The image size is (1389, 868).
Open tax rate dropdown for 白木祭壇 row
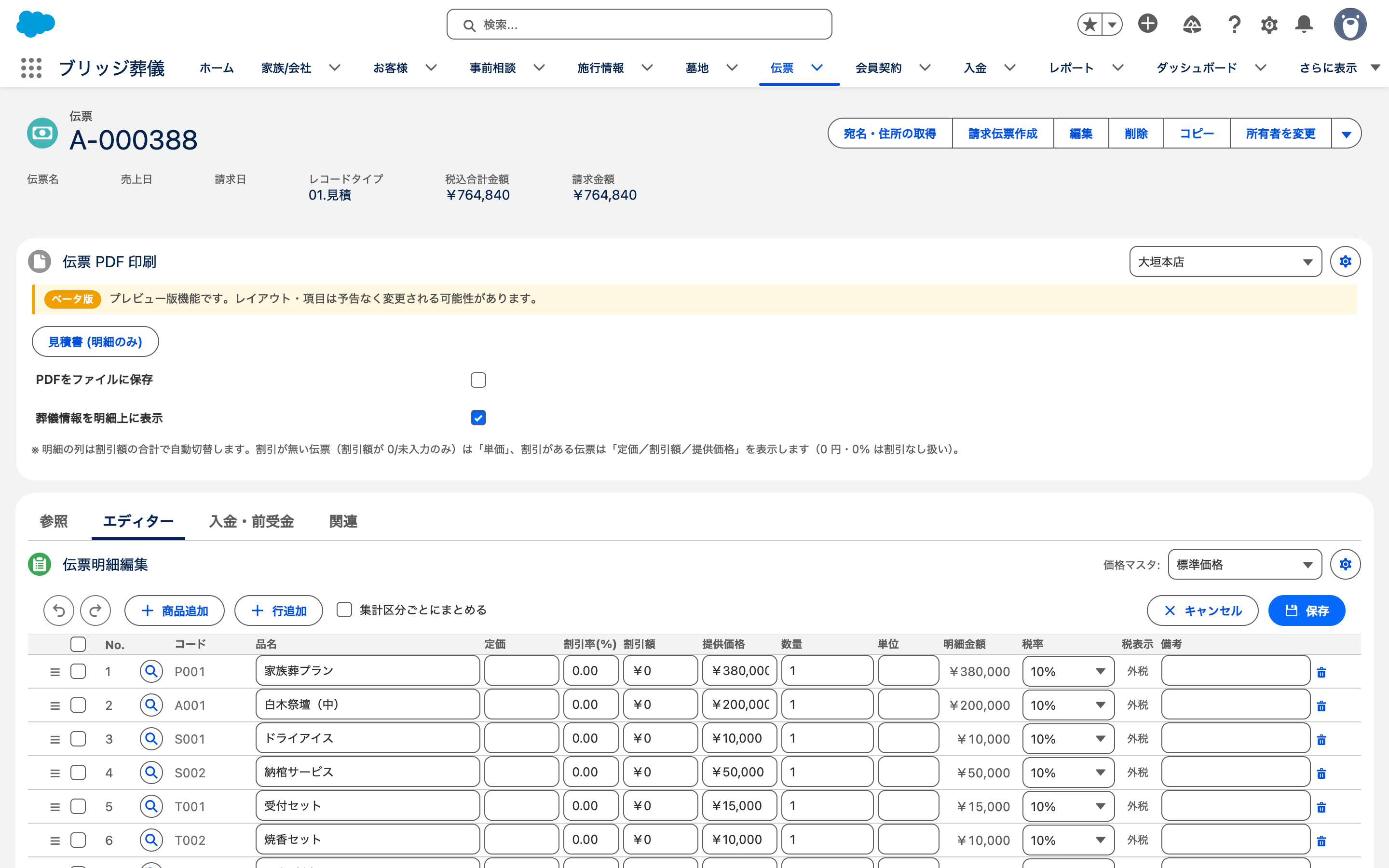1068,705
